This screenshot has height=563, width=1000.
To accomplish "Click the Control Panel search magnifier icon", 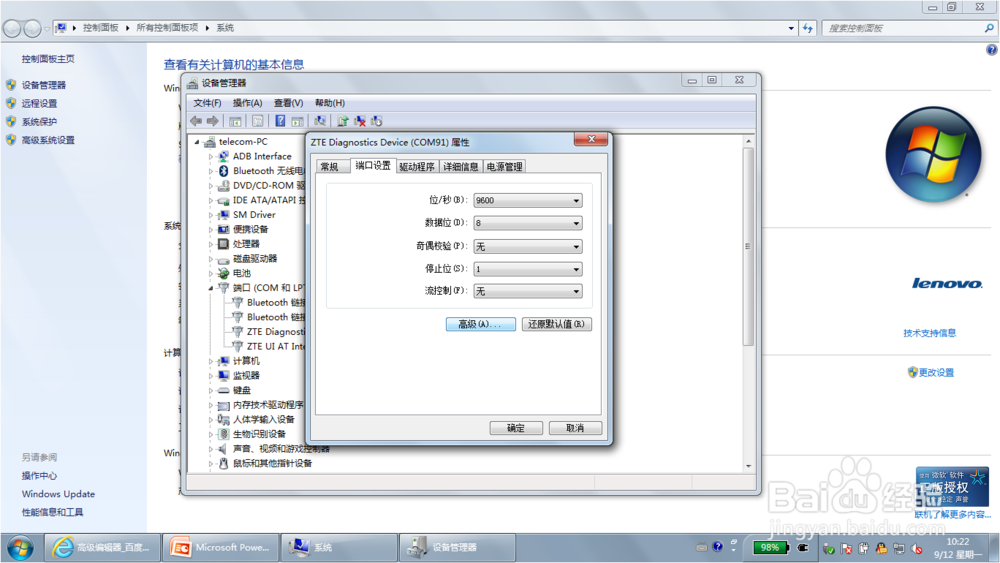I will tap(989, 28).
